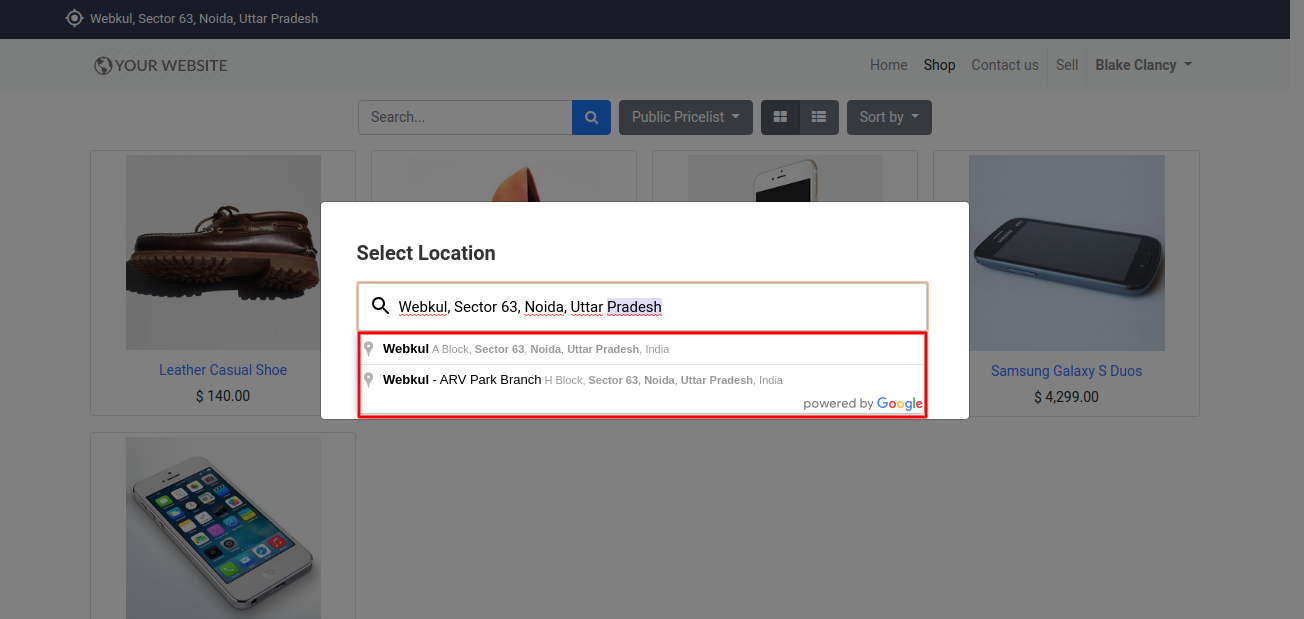Click the pin icon of ARV Park Branch suggestion
The height and width of the screenshot is (619, 1304).
point(369,380)
